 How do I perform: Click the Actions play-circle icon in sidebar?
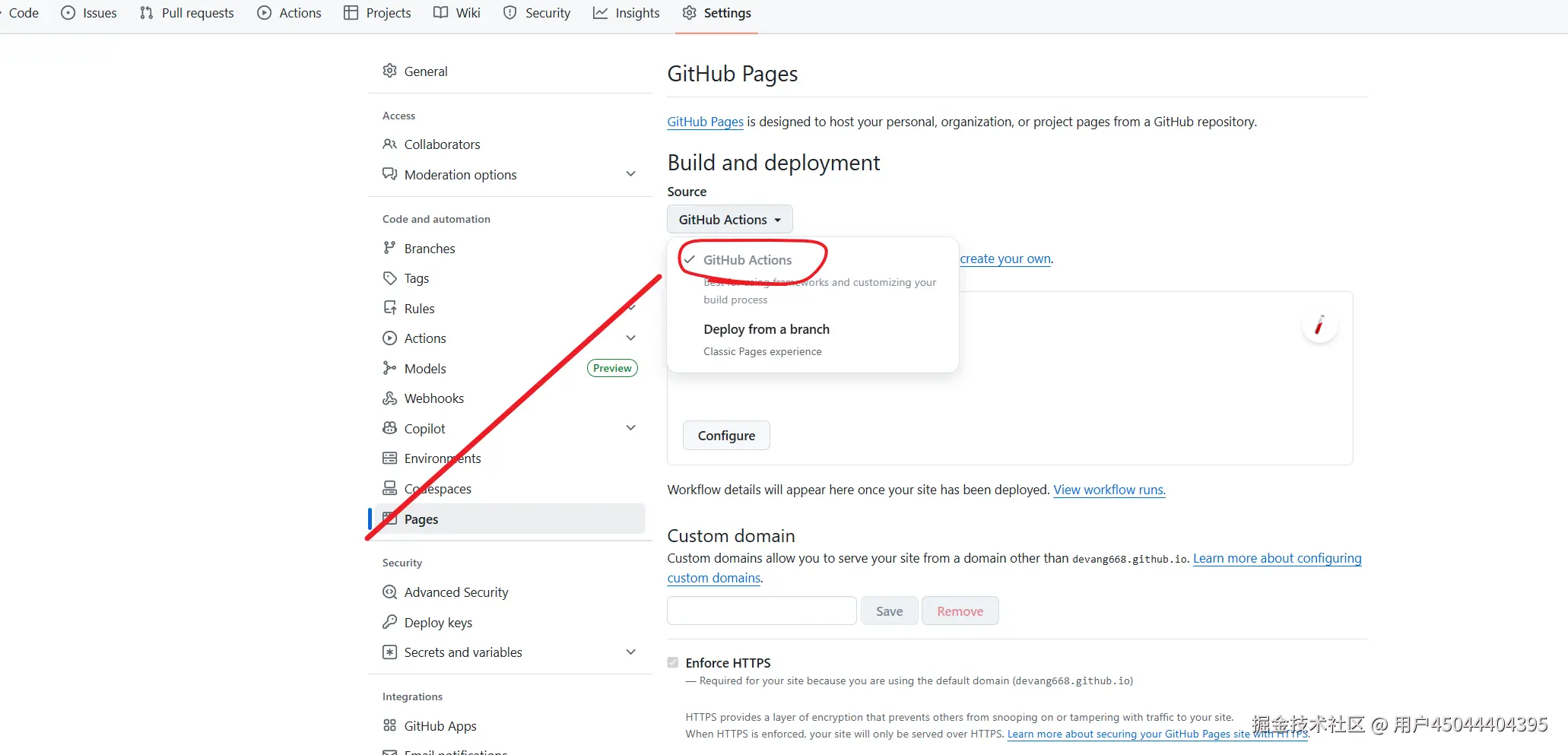coord(390,338)
